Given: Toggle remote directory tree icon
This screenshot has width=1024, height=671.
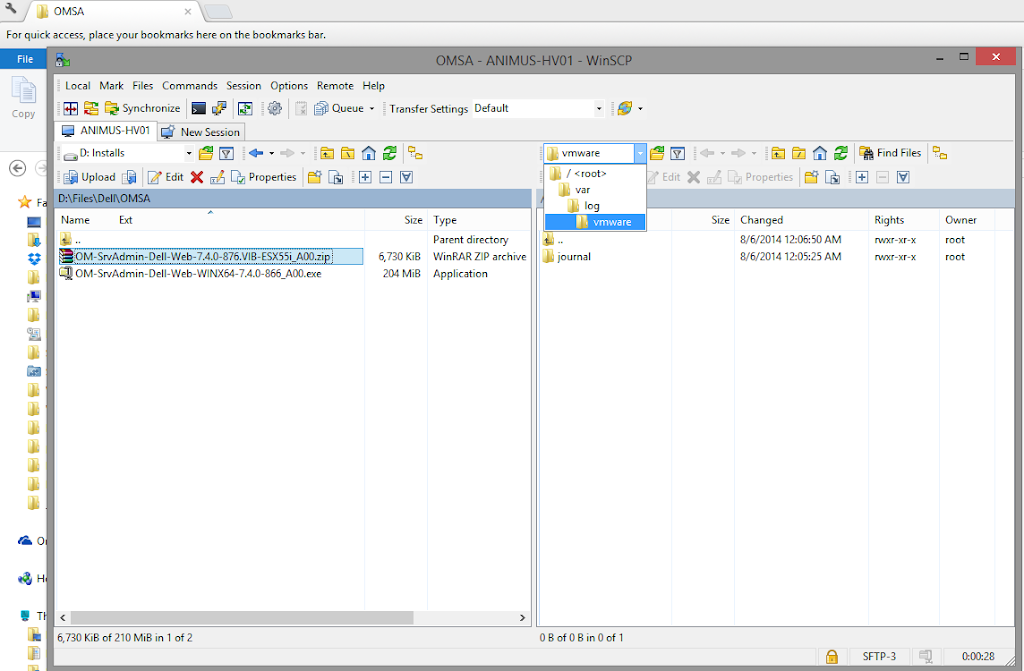Looking at the screenshot, I should click(x=940, y=153).
